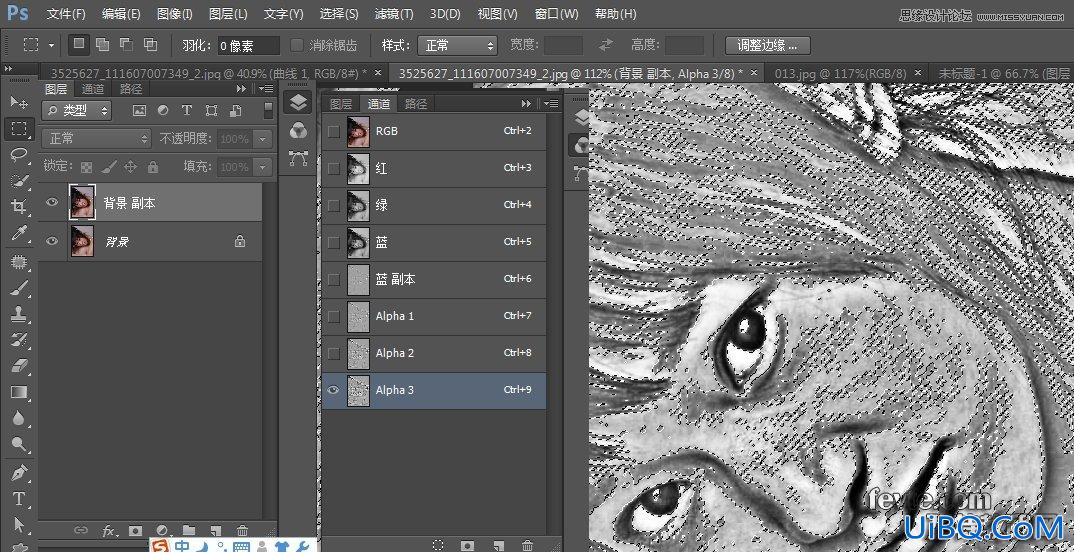The width and height of the screenshot is (1074, 552).
Task: Select the Gradient tool
Action: [19, 392]
